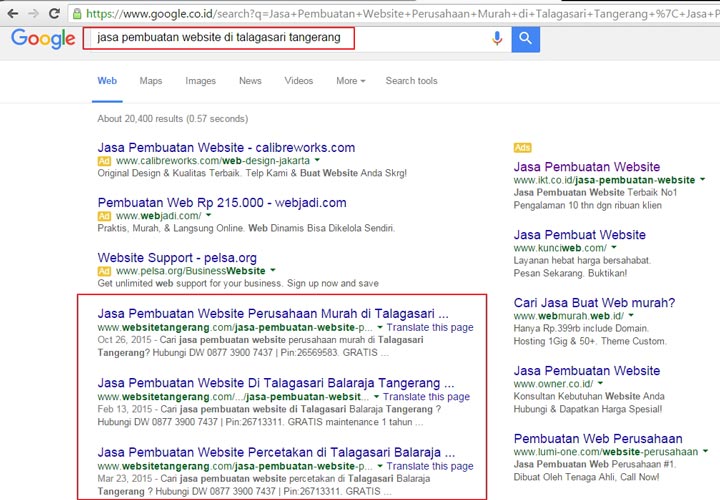Screen dimensions: 720x500
Task: Open sidebar ad Pembuatan Web Perusahaan
Action: (x=598, y=438)
